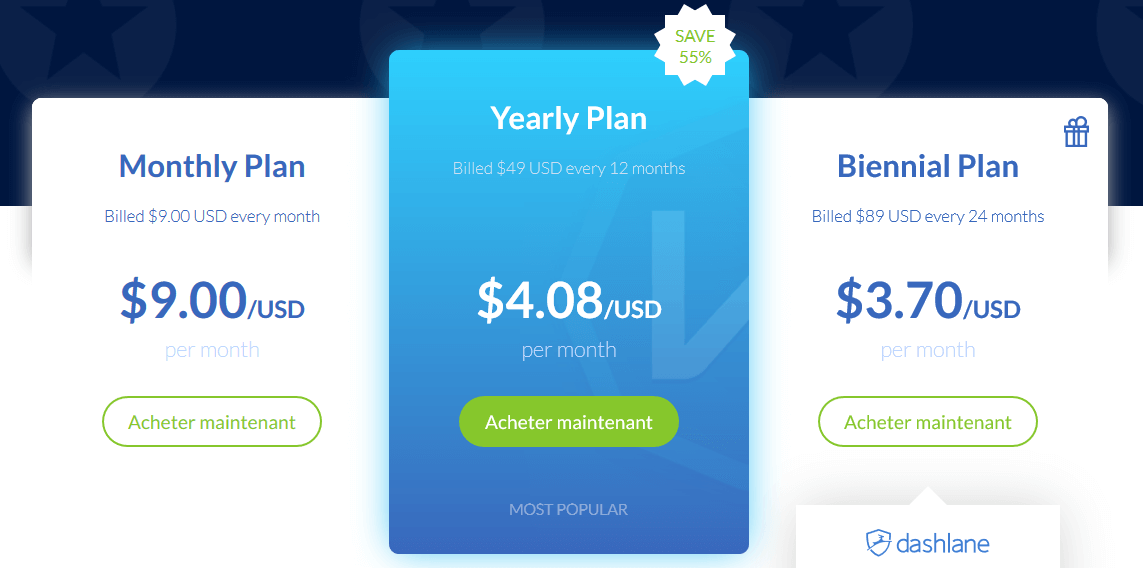Screen dimensions: 1143x568
Task: Select the Yearly Plan heading
Action: pos(569,118)
